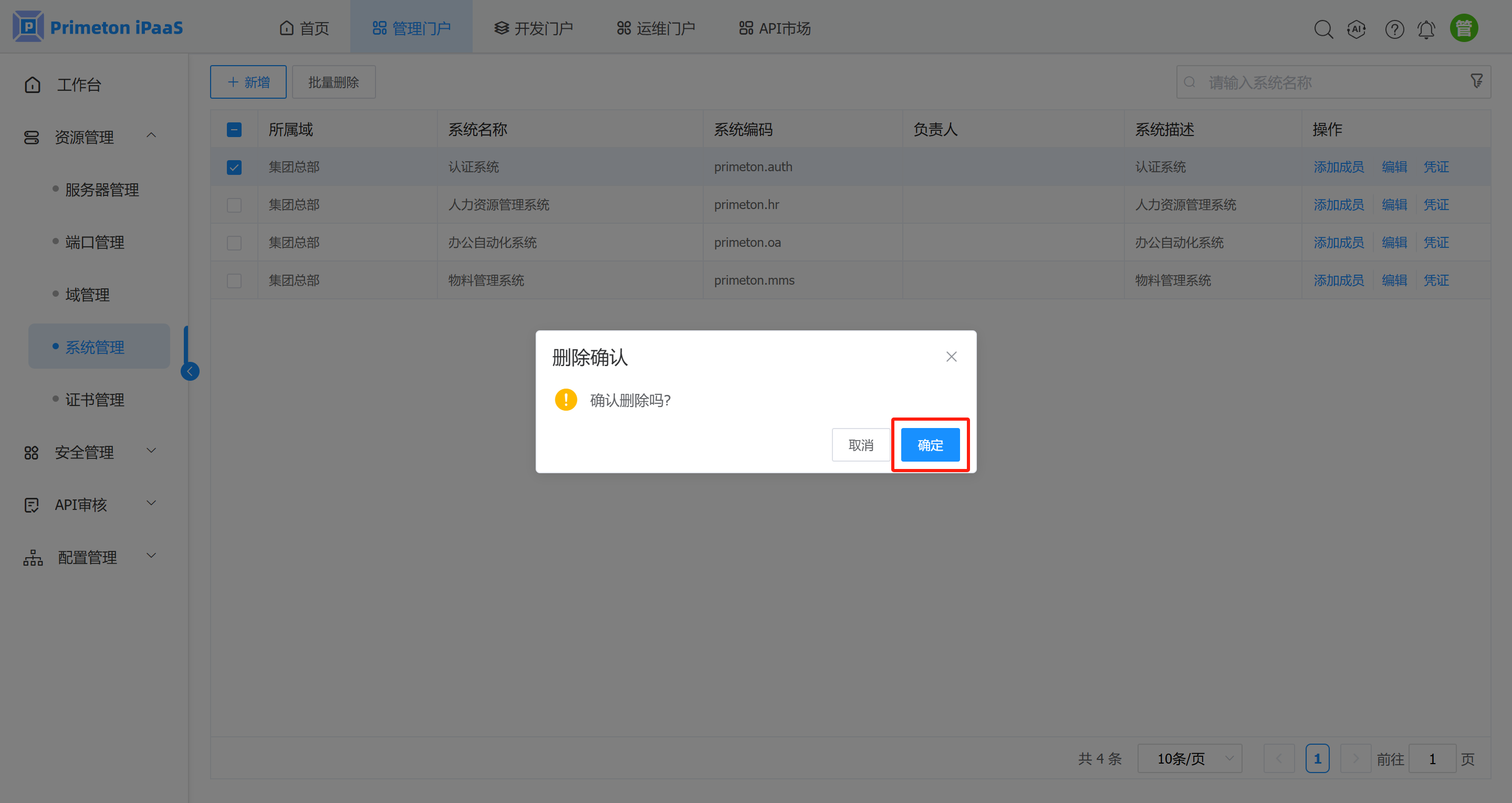1512x803 pixels.
Task: Open the admin avatar menu
Action: [x=1463, y=28]
